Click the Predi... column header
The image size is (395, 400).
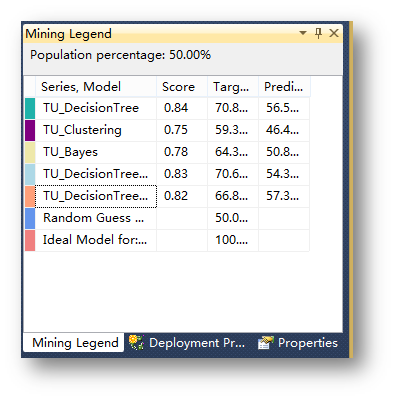click(x=284, y=87)
